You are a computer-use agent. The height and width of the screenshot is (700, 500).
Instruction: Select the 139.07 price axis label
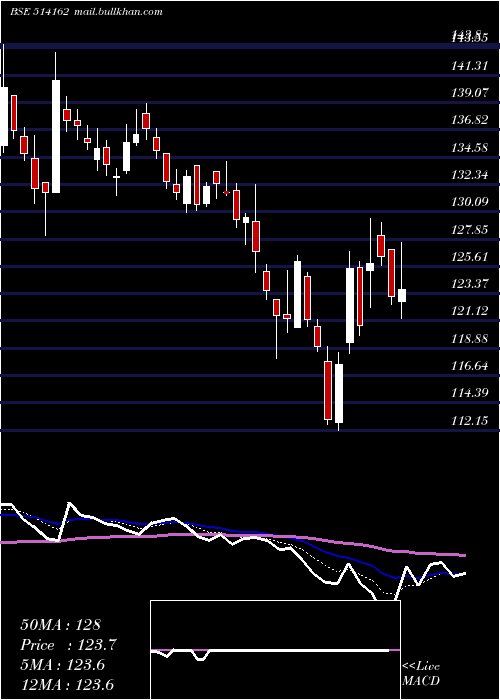pos(469,93)
